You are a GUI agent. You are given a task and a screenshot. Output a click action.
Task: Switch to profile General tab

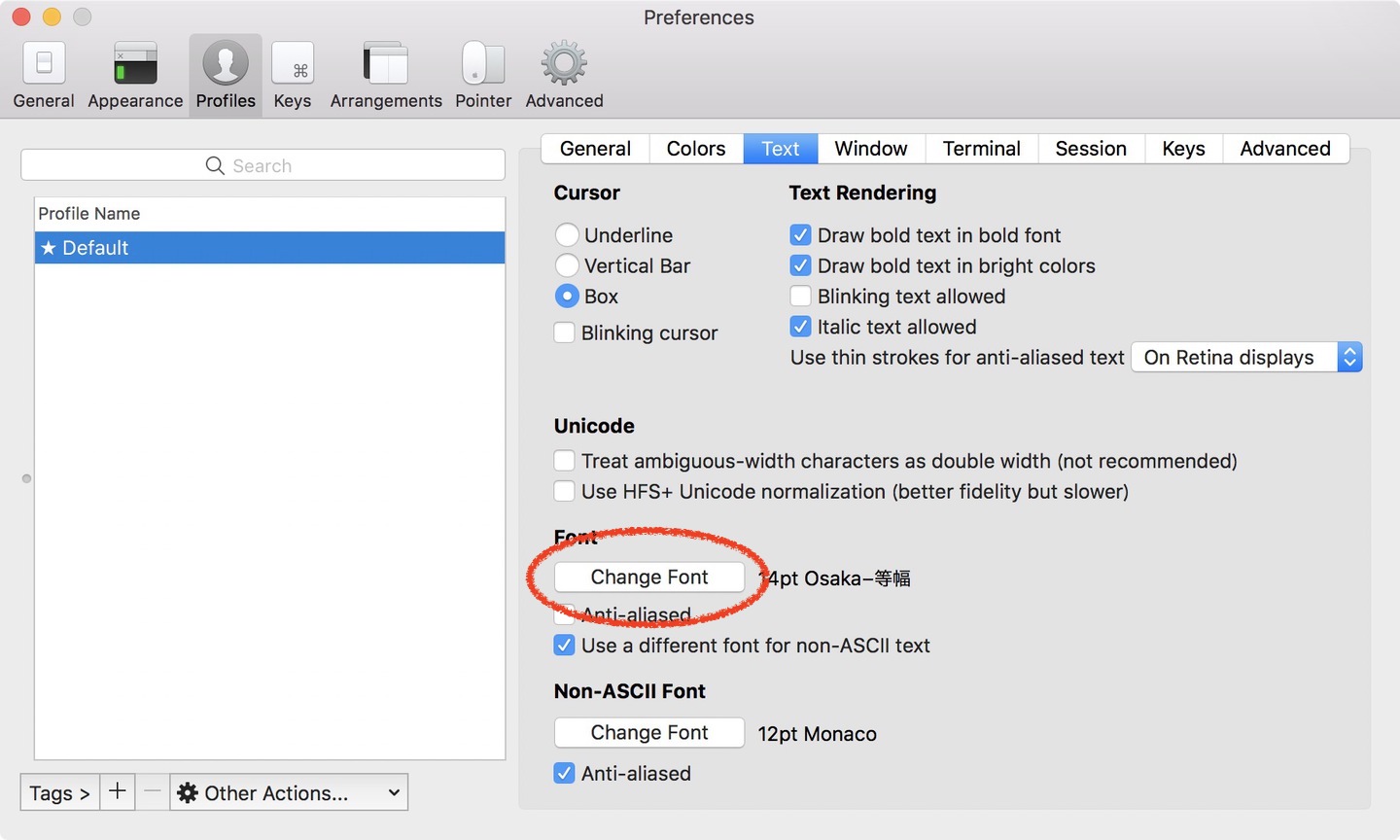(x=595, y=148)
